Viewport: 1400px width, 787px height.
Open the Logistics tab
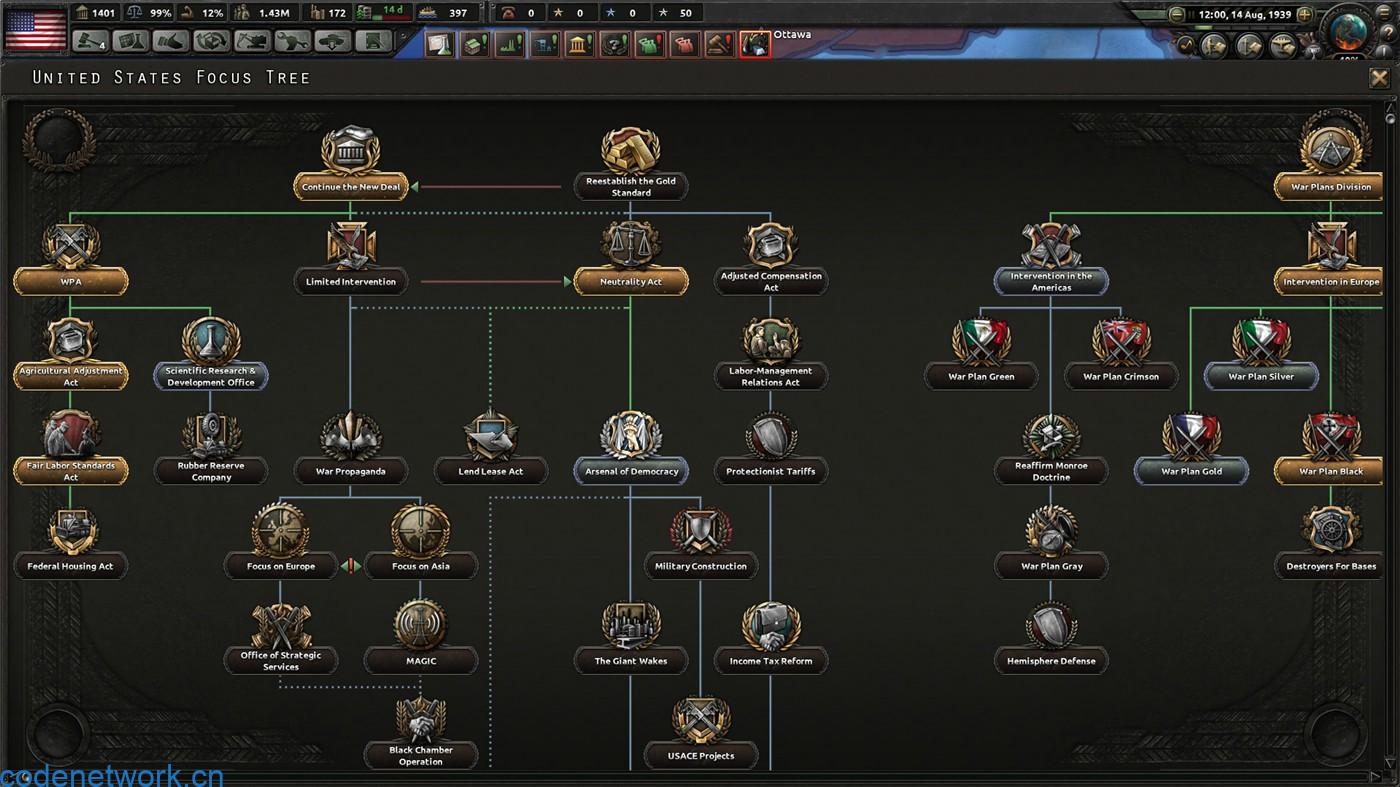tap(373, 42)
